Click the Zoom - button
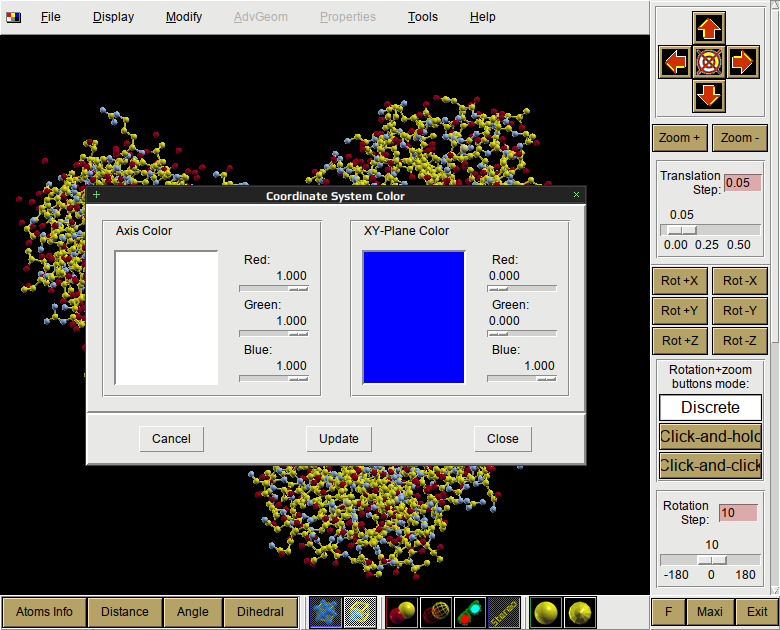The image size is (780, 630). tap(740, 138)
